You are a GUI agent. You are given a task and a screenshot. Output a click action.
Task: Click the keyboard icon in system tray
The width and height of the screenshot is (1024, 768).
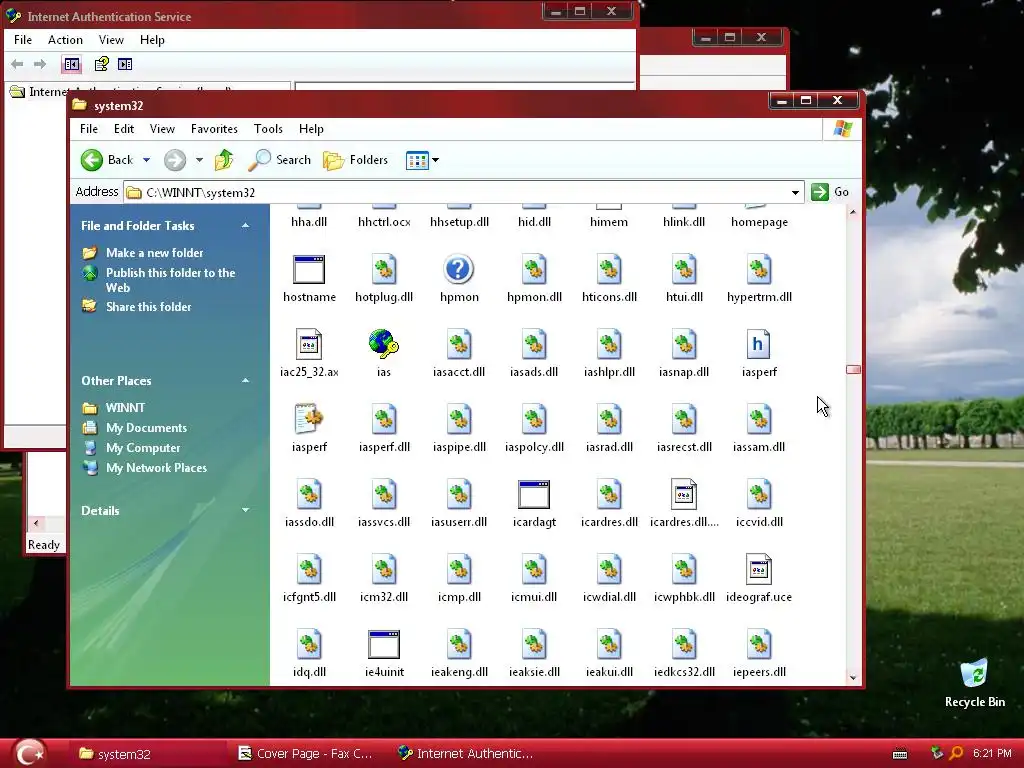(x=900, y=754)
